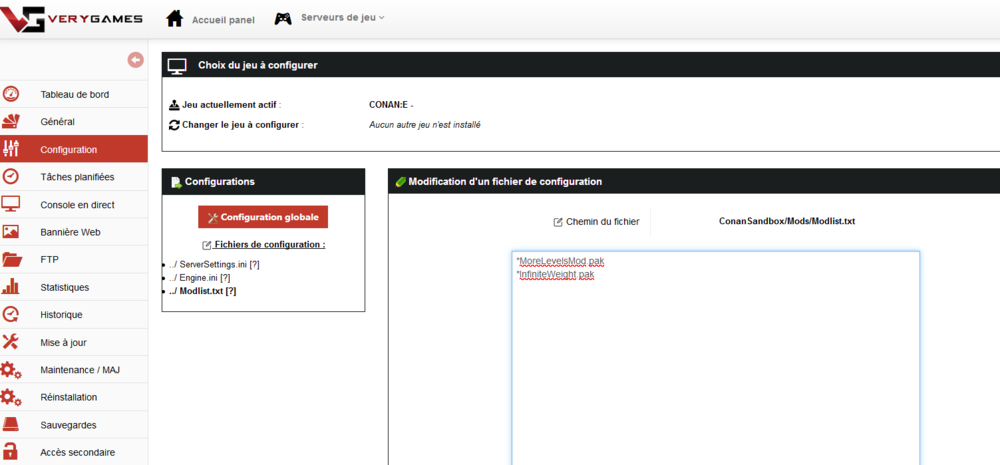Open the Serveurs de jeu dropdown
This screenshot has height=465, width=1000.
coord(342,18)
